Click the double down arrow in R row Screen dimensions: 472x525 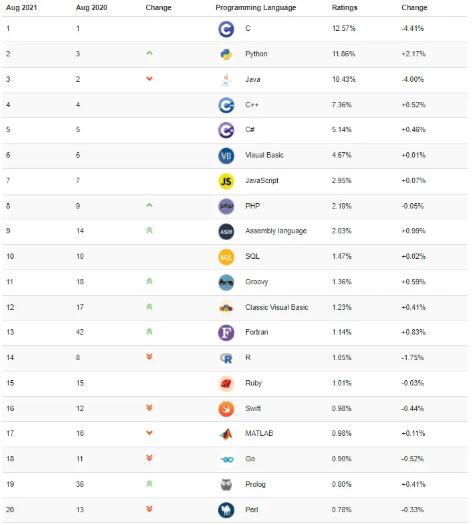(x=149, y=357)
